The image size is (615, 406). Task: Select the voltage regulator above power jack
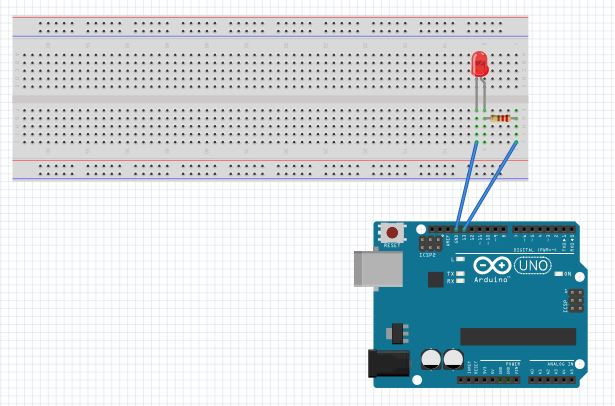pyautogui.click(x=398, y=333)
